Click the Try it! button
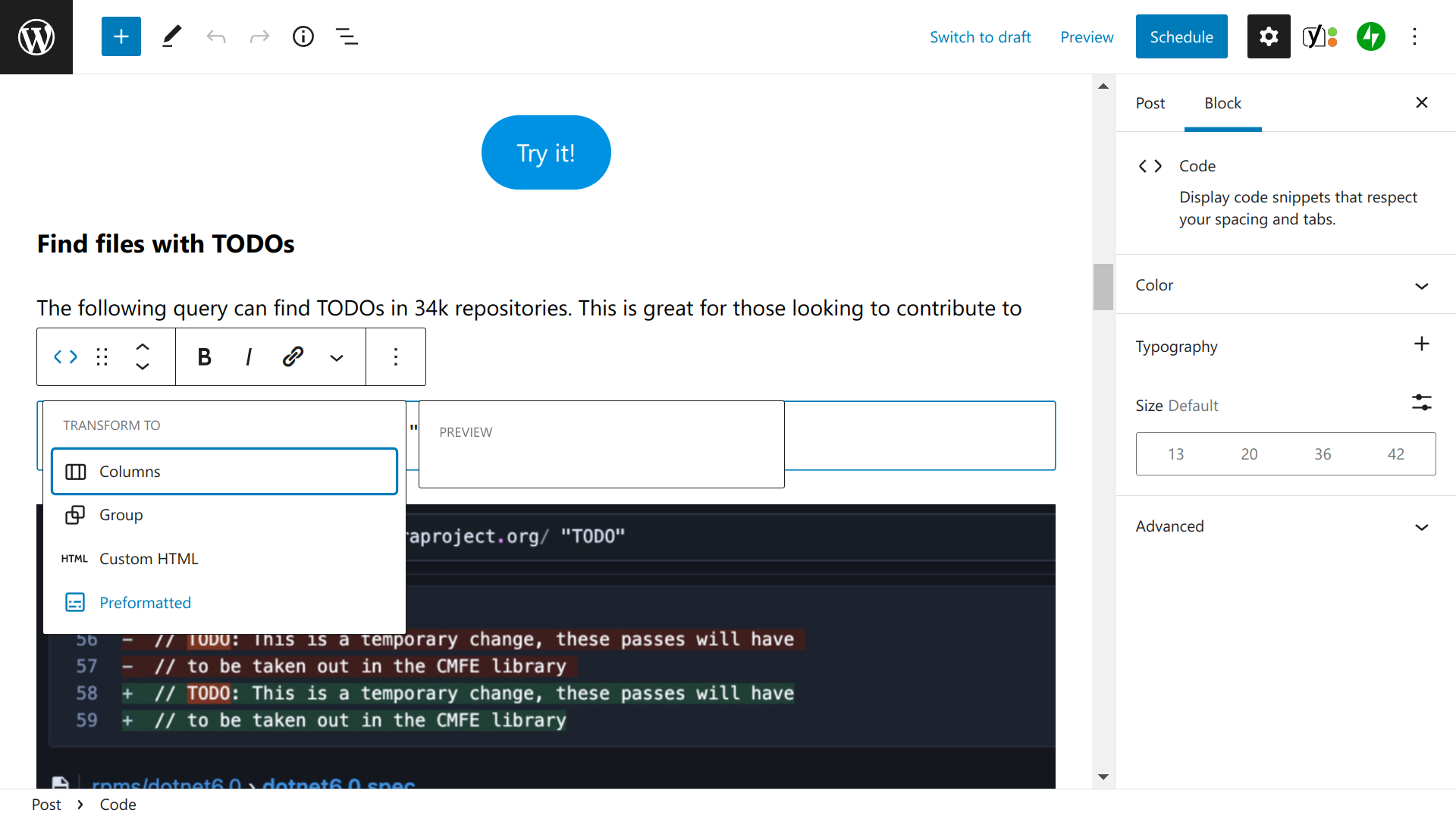1456x819 pixels. 546,152
